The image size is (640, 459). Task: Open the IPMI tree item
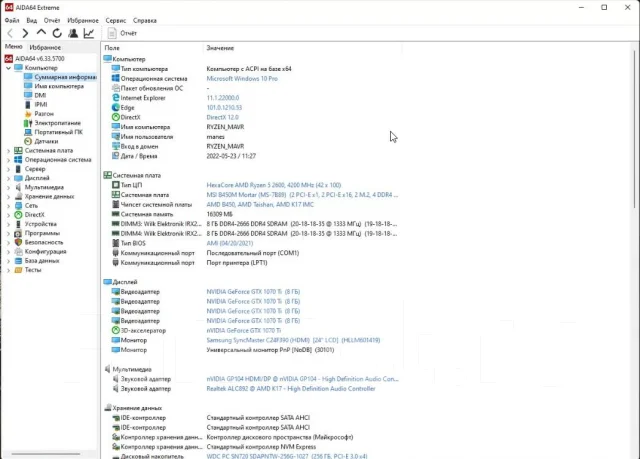36,104
